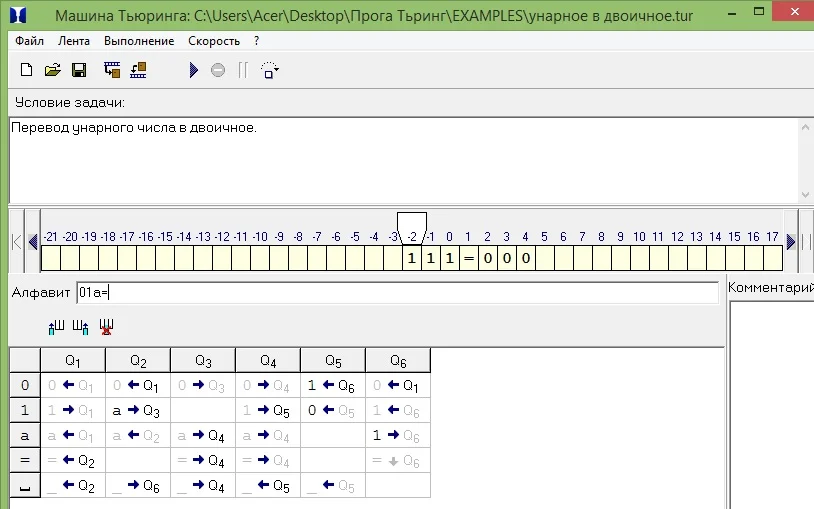The width and height of the screenshot is (814, 509).
Task: Maximize the Машина Тьюринга window
Action: pyautogui.click(x=759, y=12)
